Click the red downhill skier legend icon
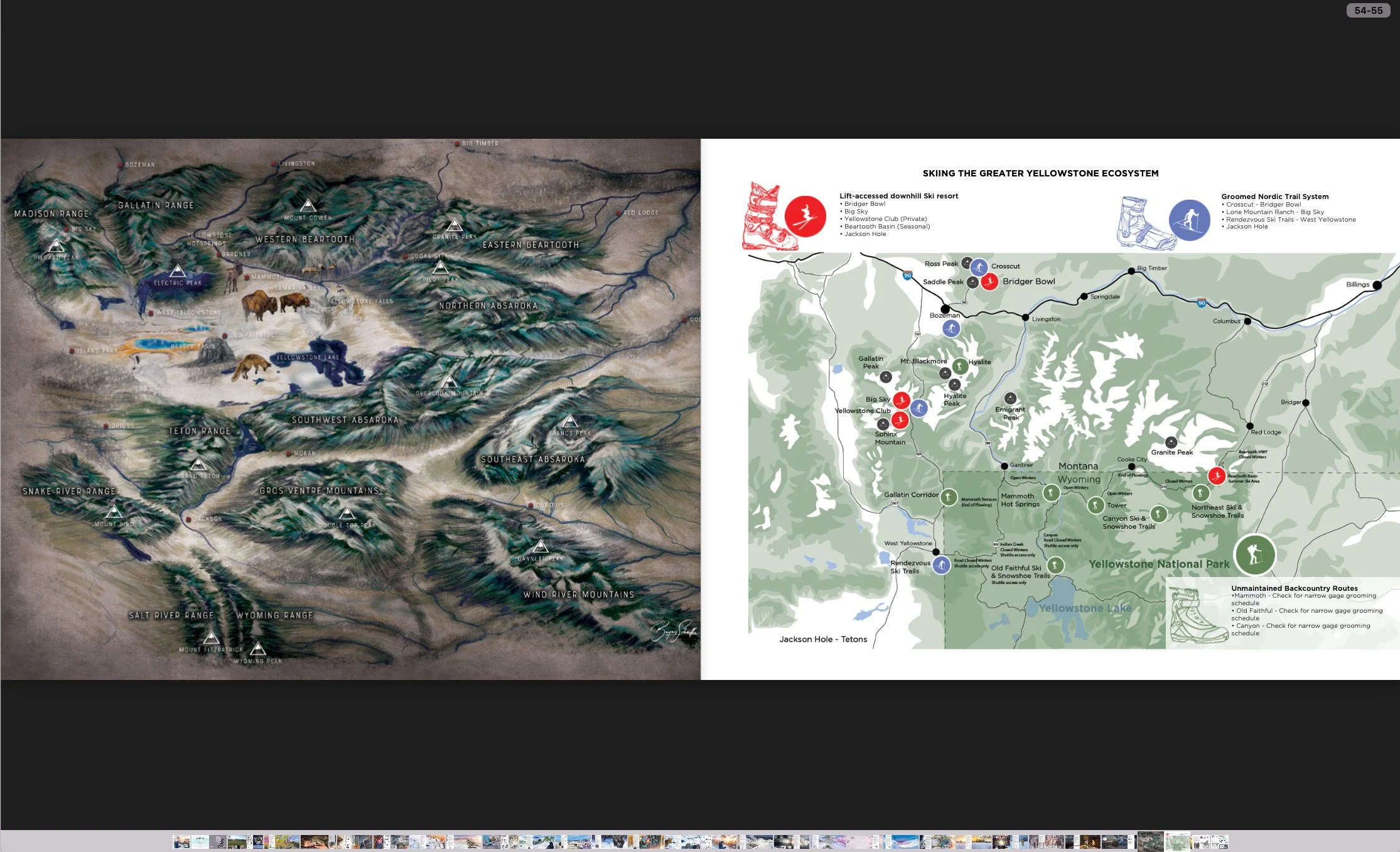 805,216
